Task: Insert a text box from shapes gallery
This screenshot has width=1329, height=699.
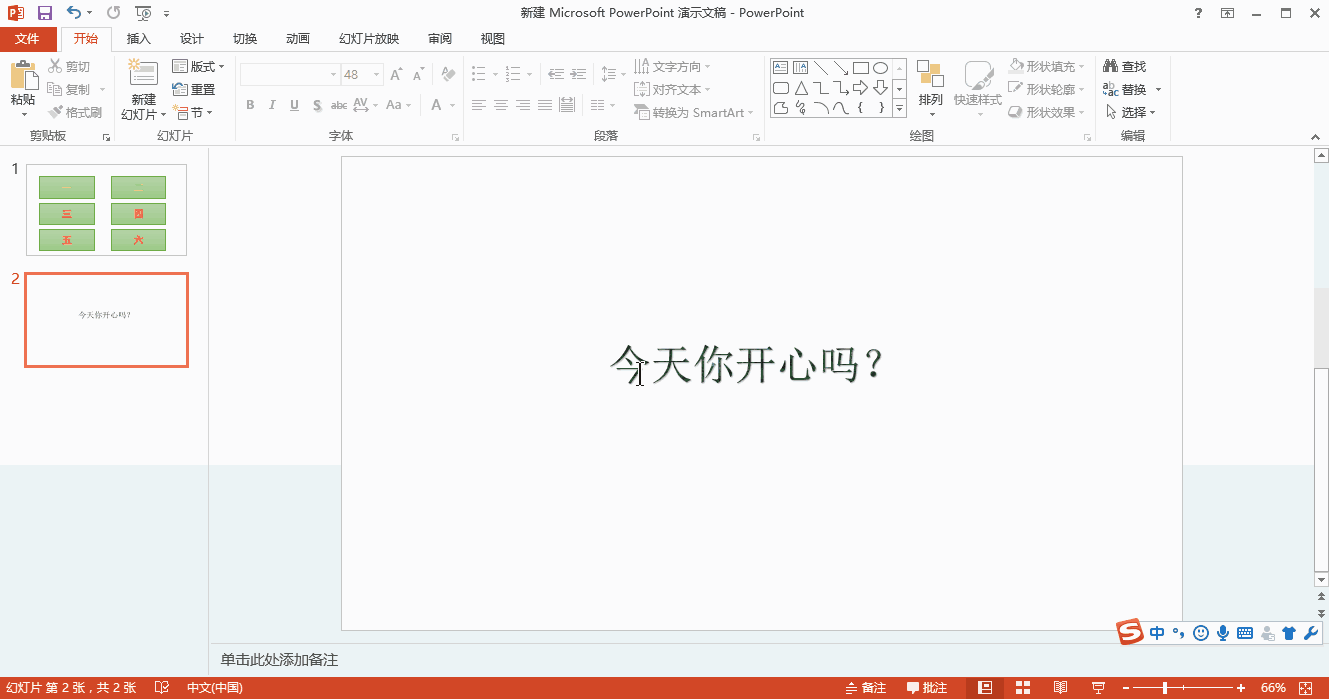Action: click(781, 68)
